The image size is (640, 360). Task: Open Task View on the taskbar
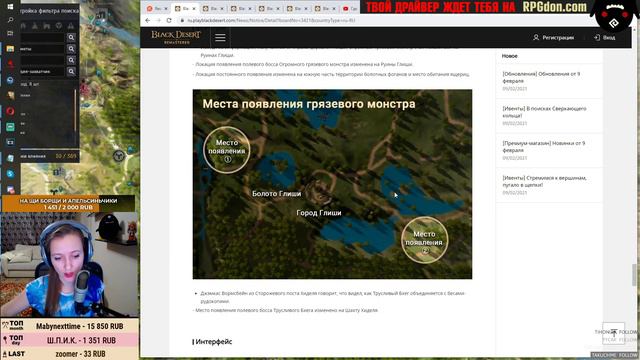point(11,33)
